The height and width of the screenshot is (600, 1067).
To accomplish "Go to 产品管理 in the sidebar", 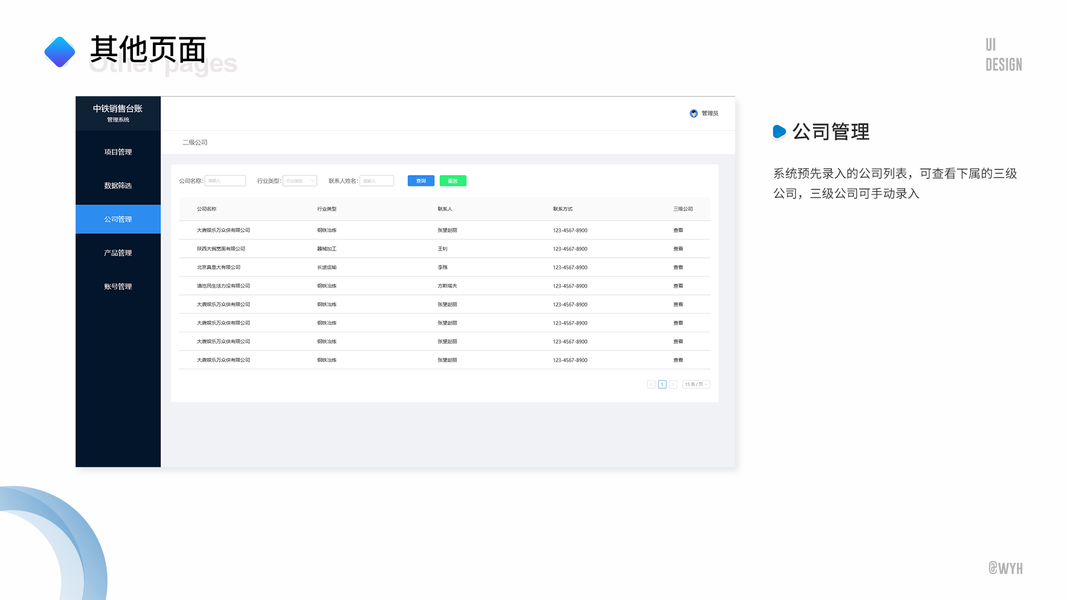I will click(x=118, y=253).
